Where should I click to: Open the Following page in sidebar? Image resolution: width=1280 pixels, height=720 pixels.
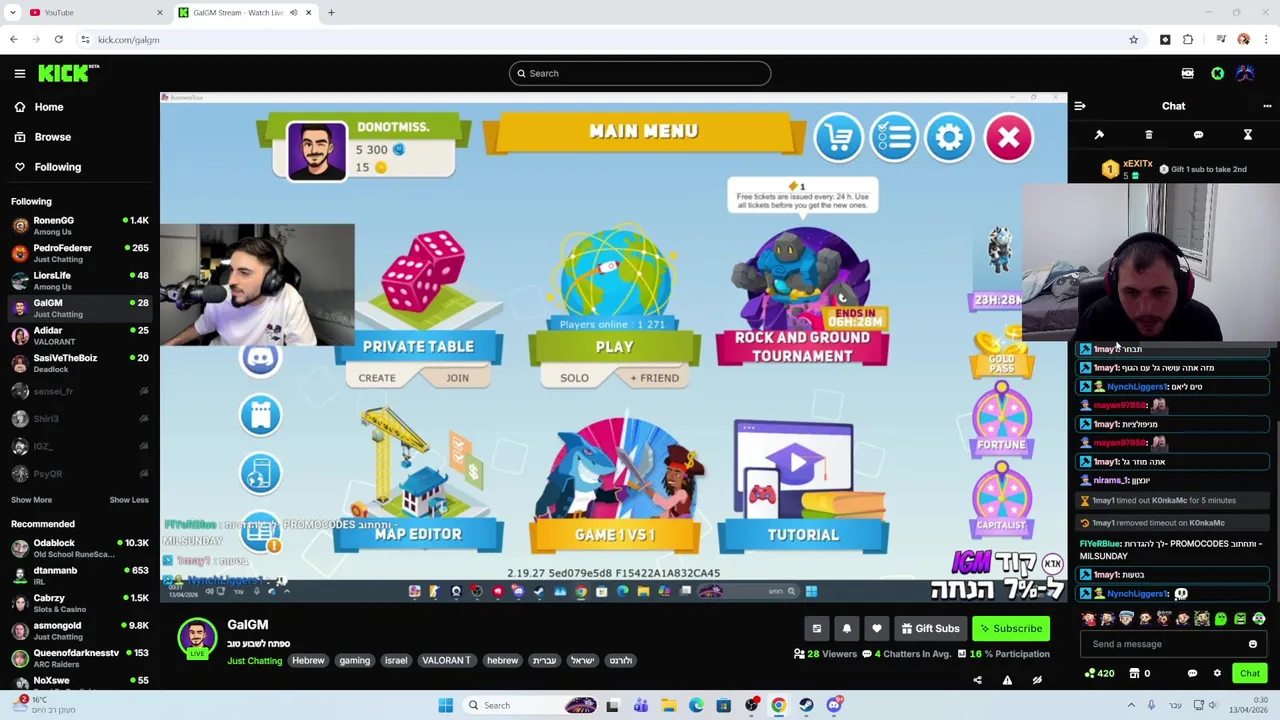coord(47,167)
